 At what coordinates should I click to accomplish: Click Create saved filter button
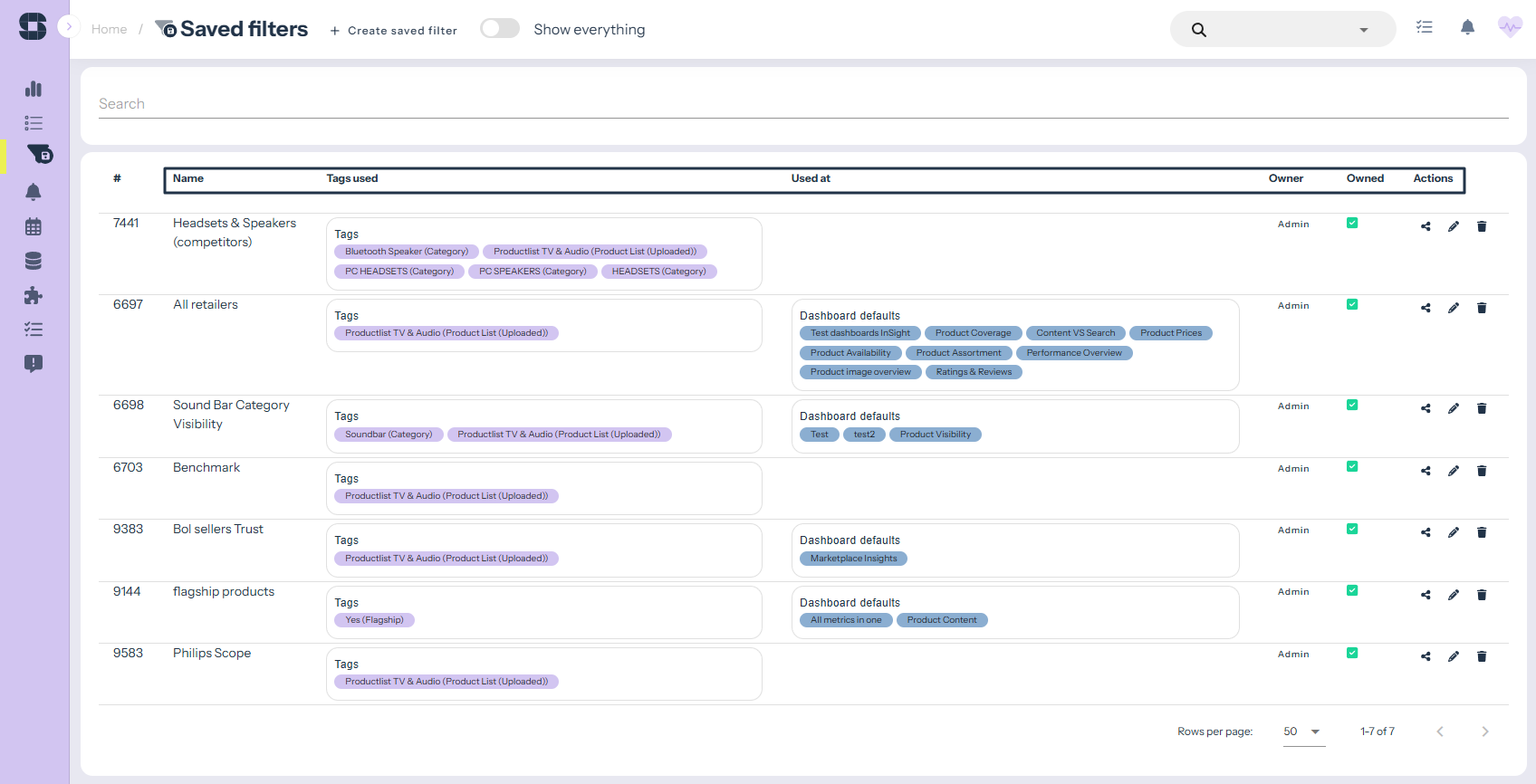tap(394, 31)
